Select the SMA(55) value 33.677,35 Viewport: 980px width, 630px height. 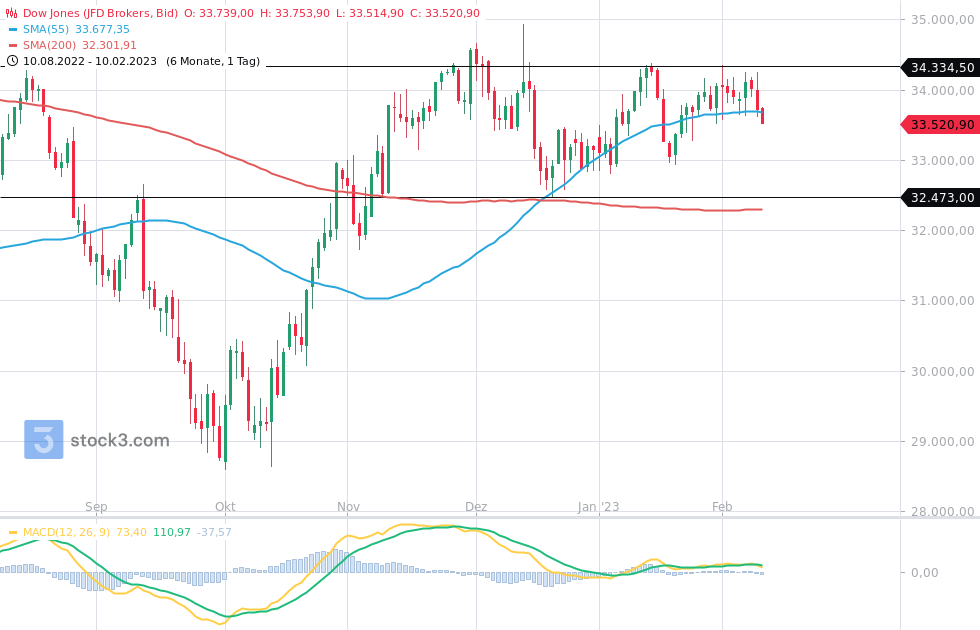102,29
